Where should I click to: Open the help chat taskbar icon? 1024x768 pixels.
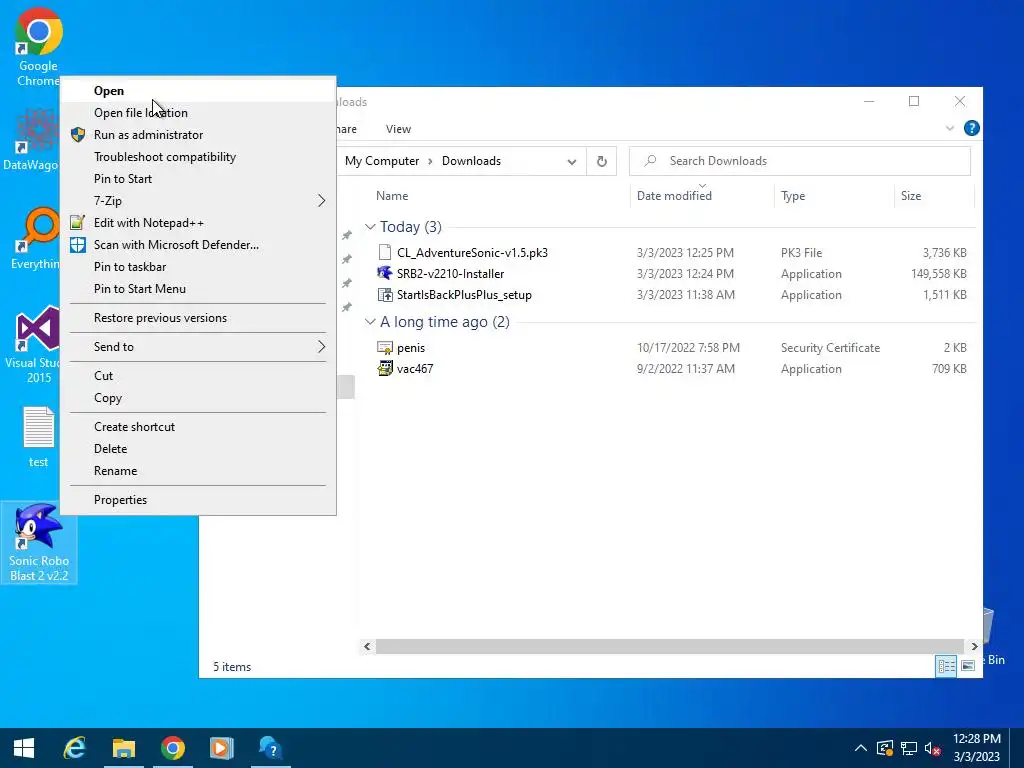[270, 748]
